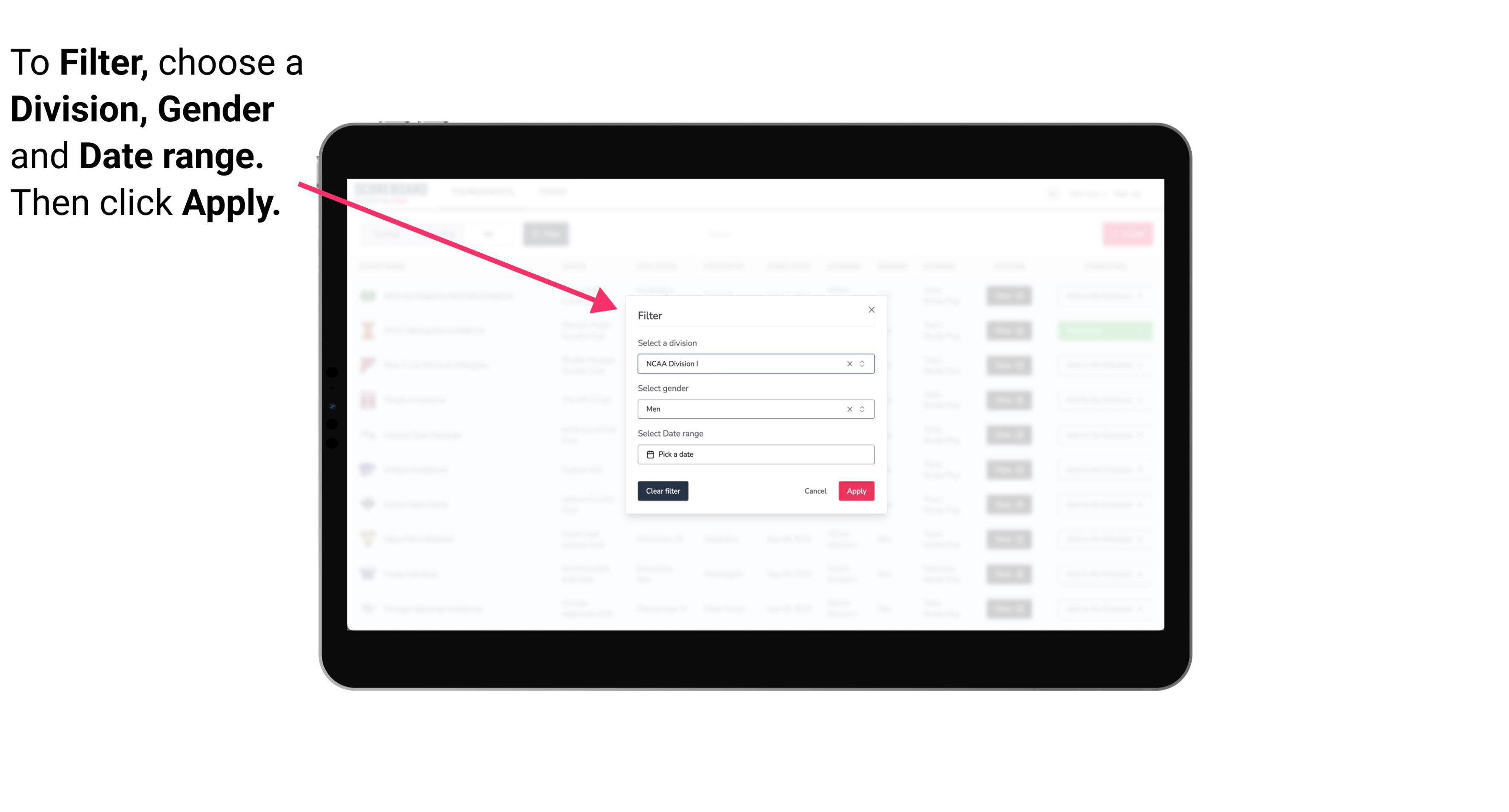Click the dark Clear filter button icon
The image size is (1509, 812).
pyautogui.click(x=663, y=491)
